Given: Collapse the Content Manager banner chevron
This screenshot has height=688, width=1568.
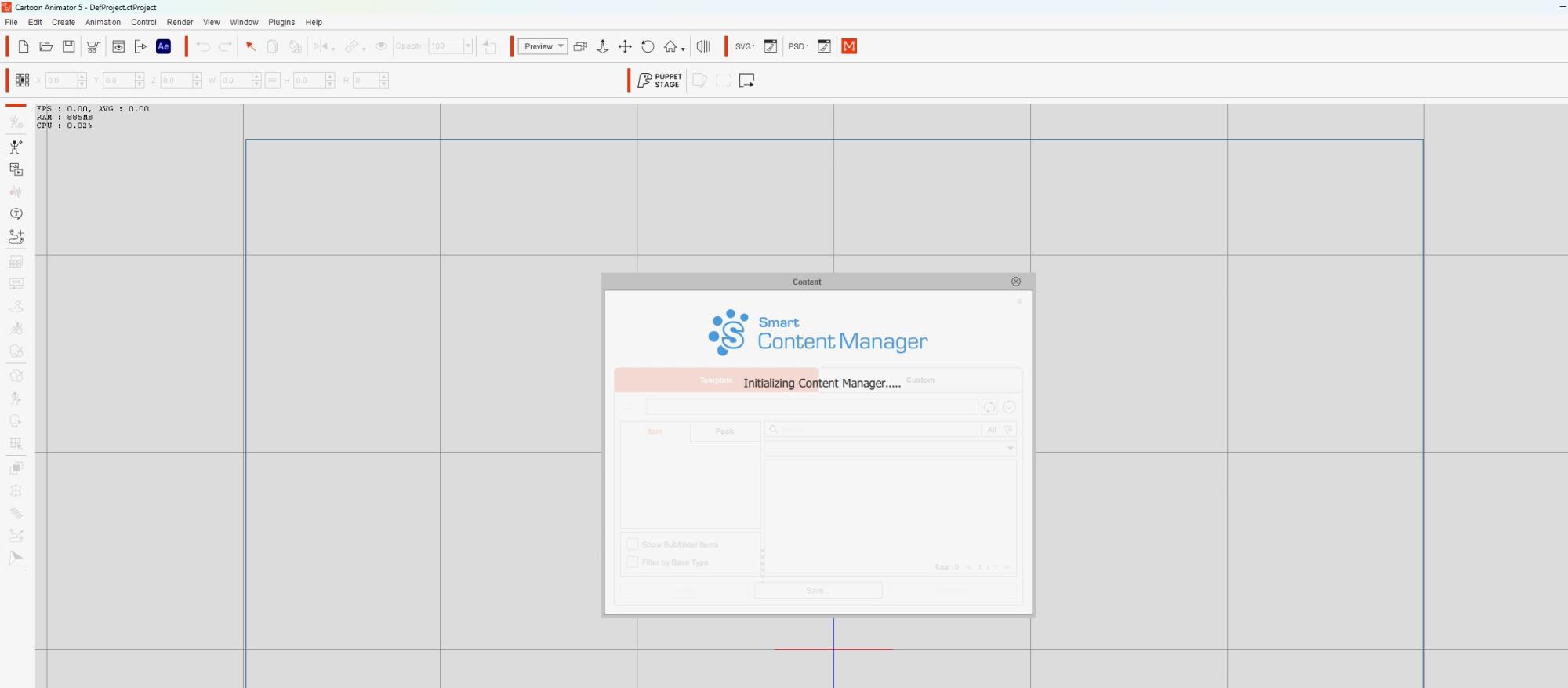Looking at the screenshot, I should pos(1019,302).
